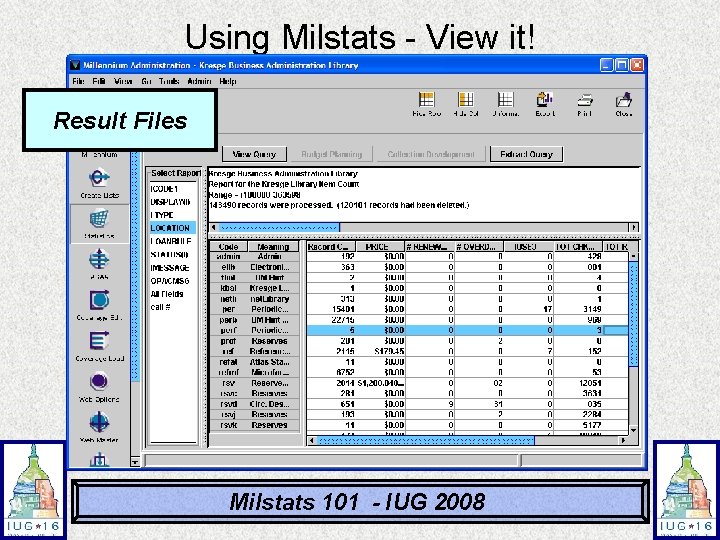Screen dimensions: 720x540
Task: Select the ICODE1 report
Action: [173, 189]
